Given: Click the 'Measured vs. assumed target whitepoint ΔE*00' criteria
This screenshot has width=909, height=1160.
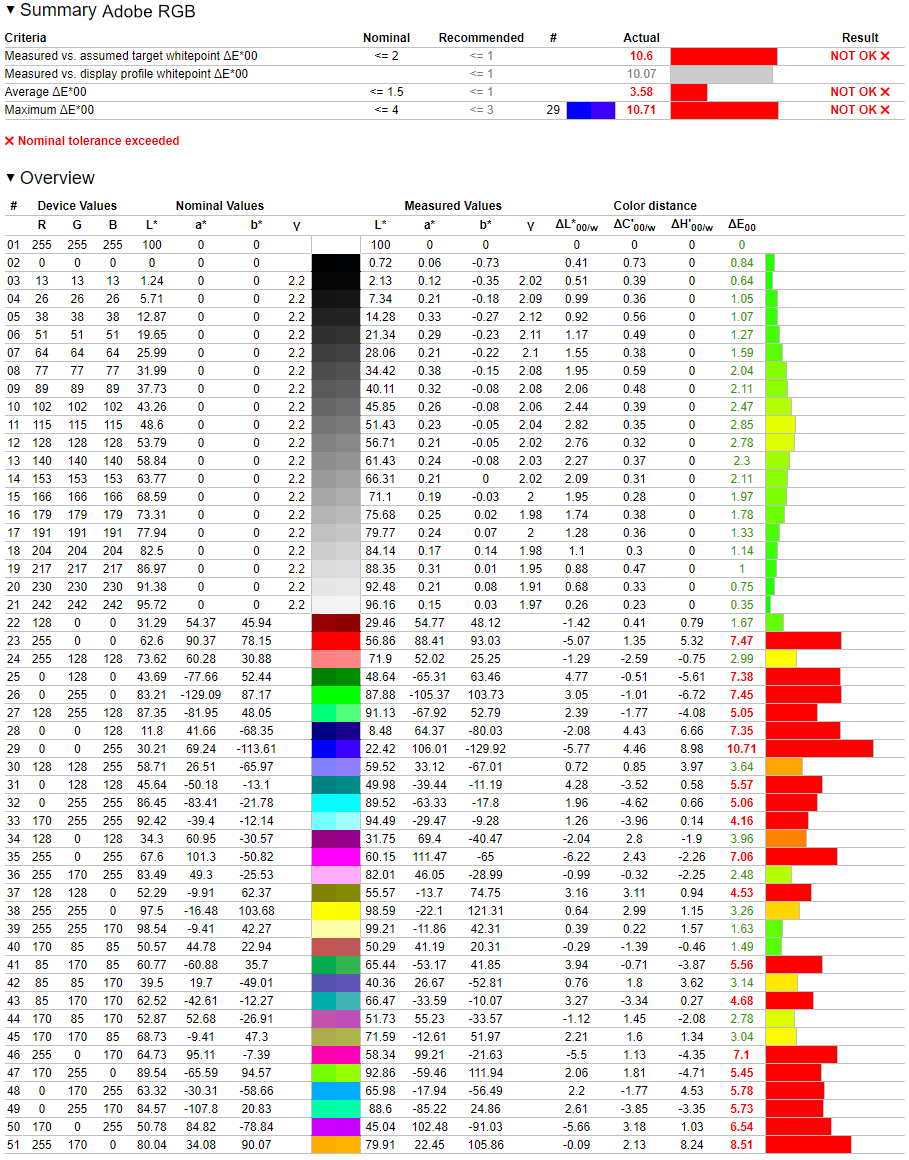Looking at the screenshot, I should pyautogui.click(x=131, y=55).
